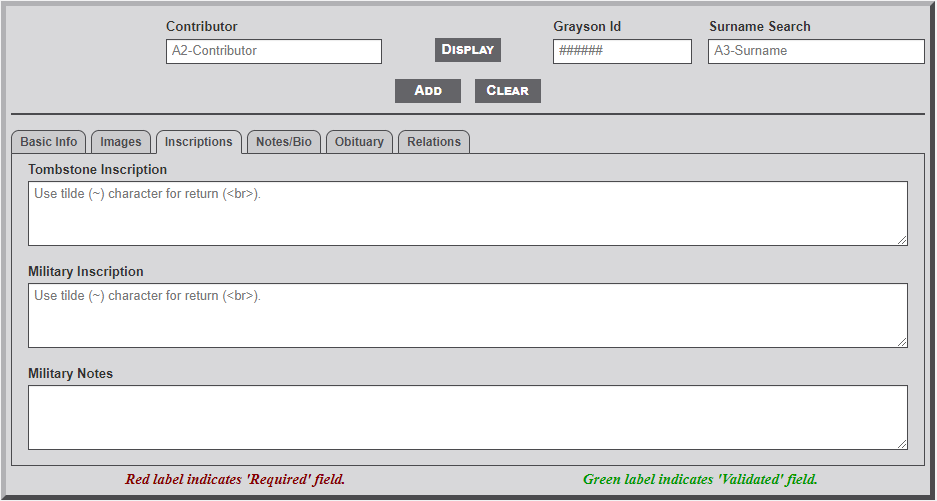
Task: Switch to the Relations tab
Action: click(x=434, y=142)
